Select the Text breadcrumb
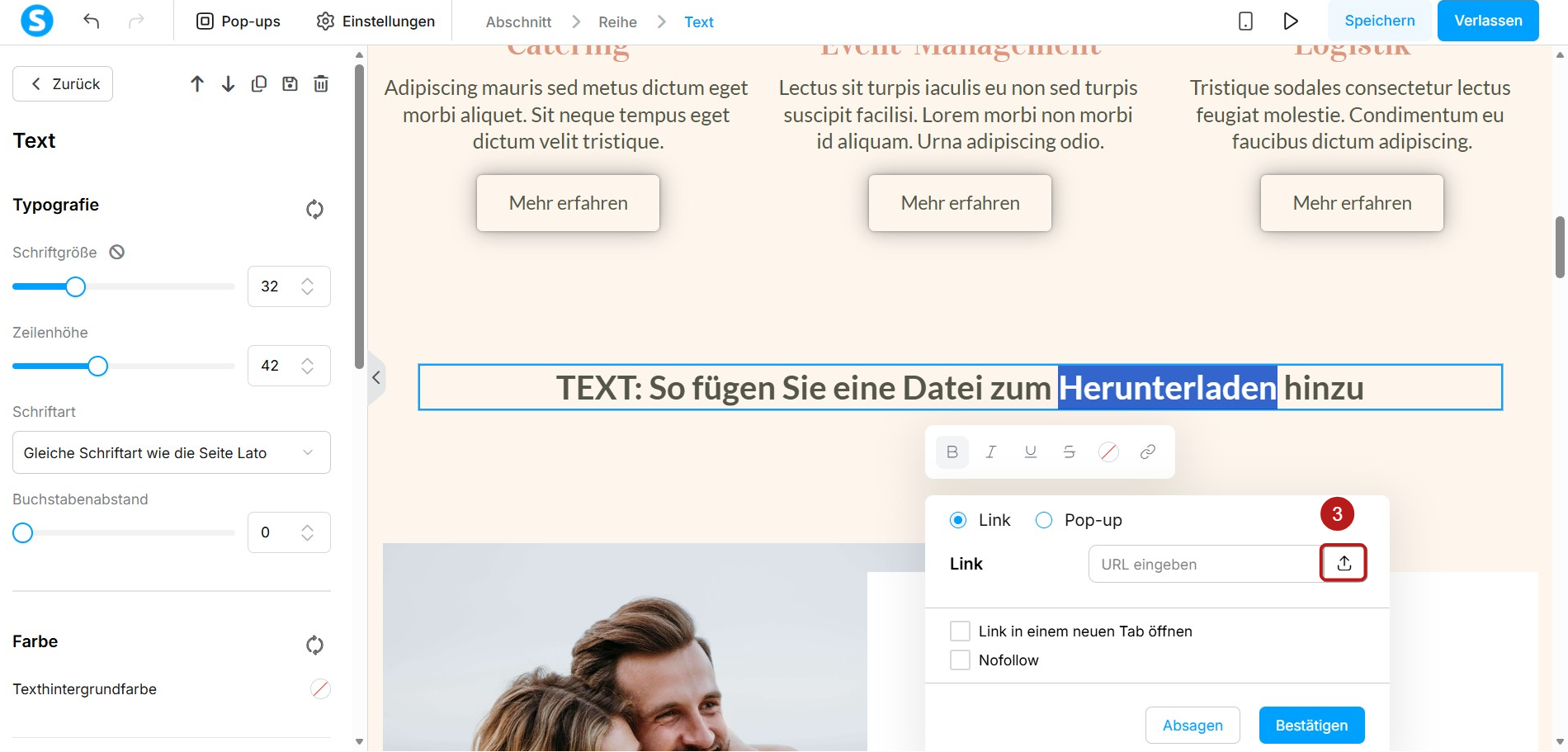Screen dimensions: 1568x752 tap(699, 22)
